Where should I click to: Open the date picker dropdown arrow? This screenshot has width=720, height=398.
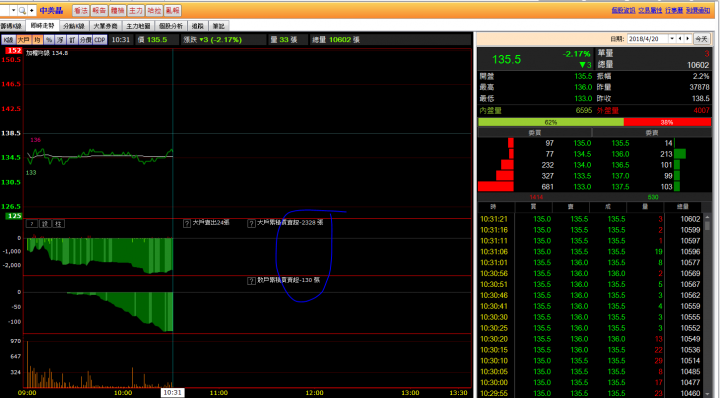click(x=672, y=39)
